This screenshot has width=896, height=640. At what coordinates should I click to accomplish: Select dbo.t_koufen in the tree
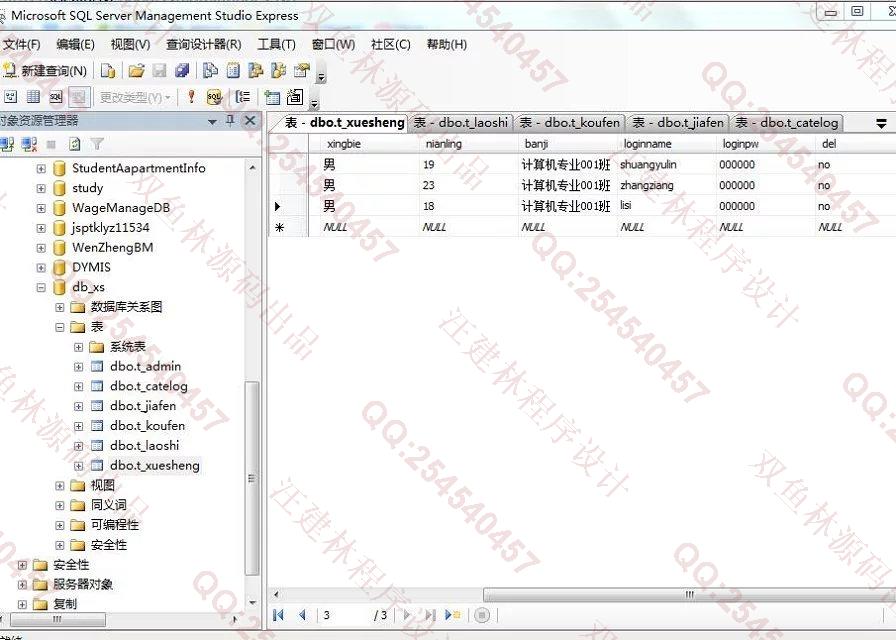pos(147,426)
